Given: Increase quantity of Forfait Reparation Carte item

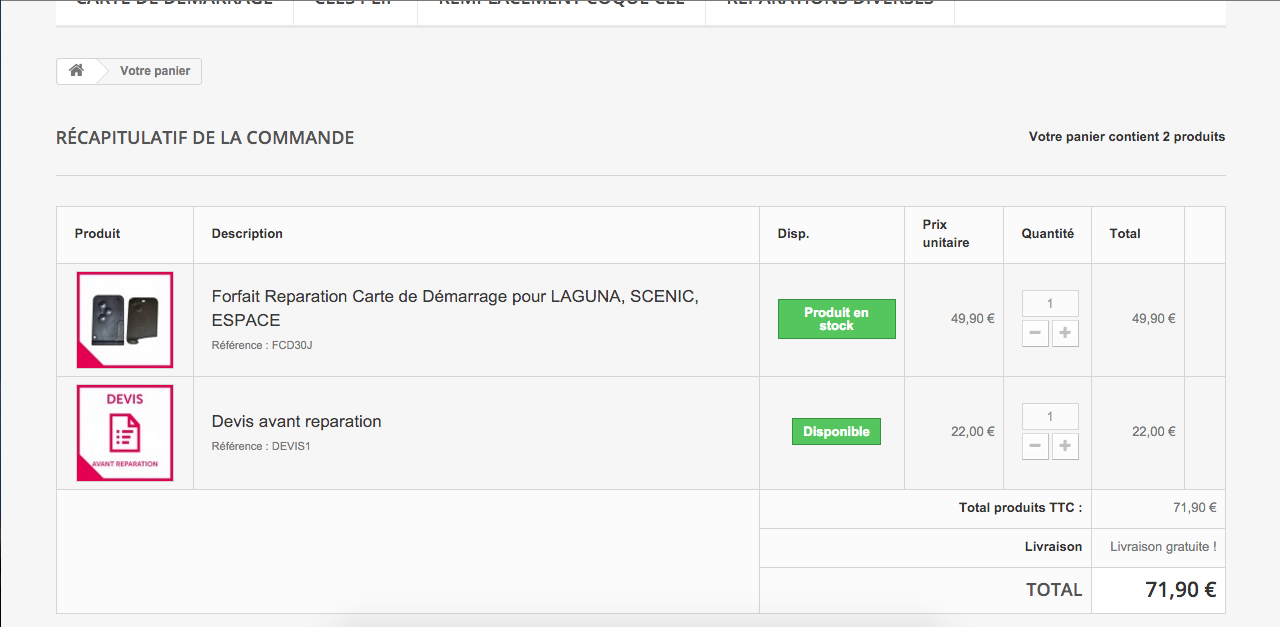Looking at the screenshot, I should tap(1065, 334).
